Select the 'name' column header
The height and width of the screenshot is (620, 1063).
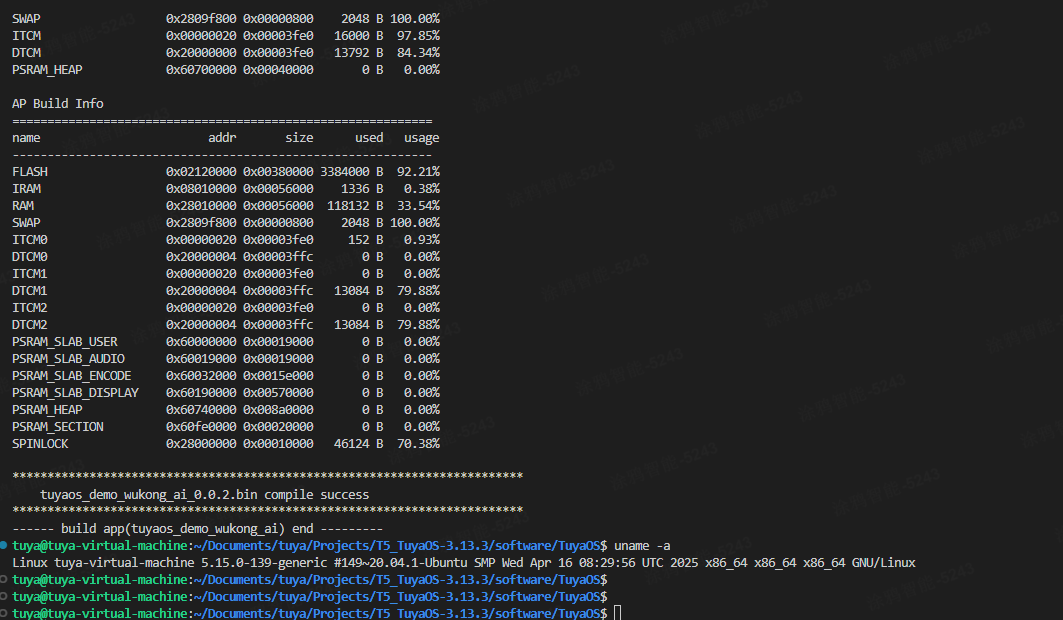click(x=26, y=137)
